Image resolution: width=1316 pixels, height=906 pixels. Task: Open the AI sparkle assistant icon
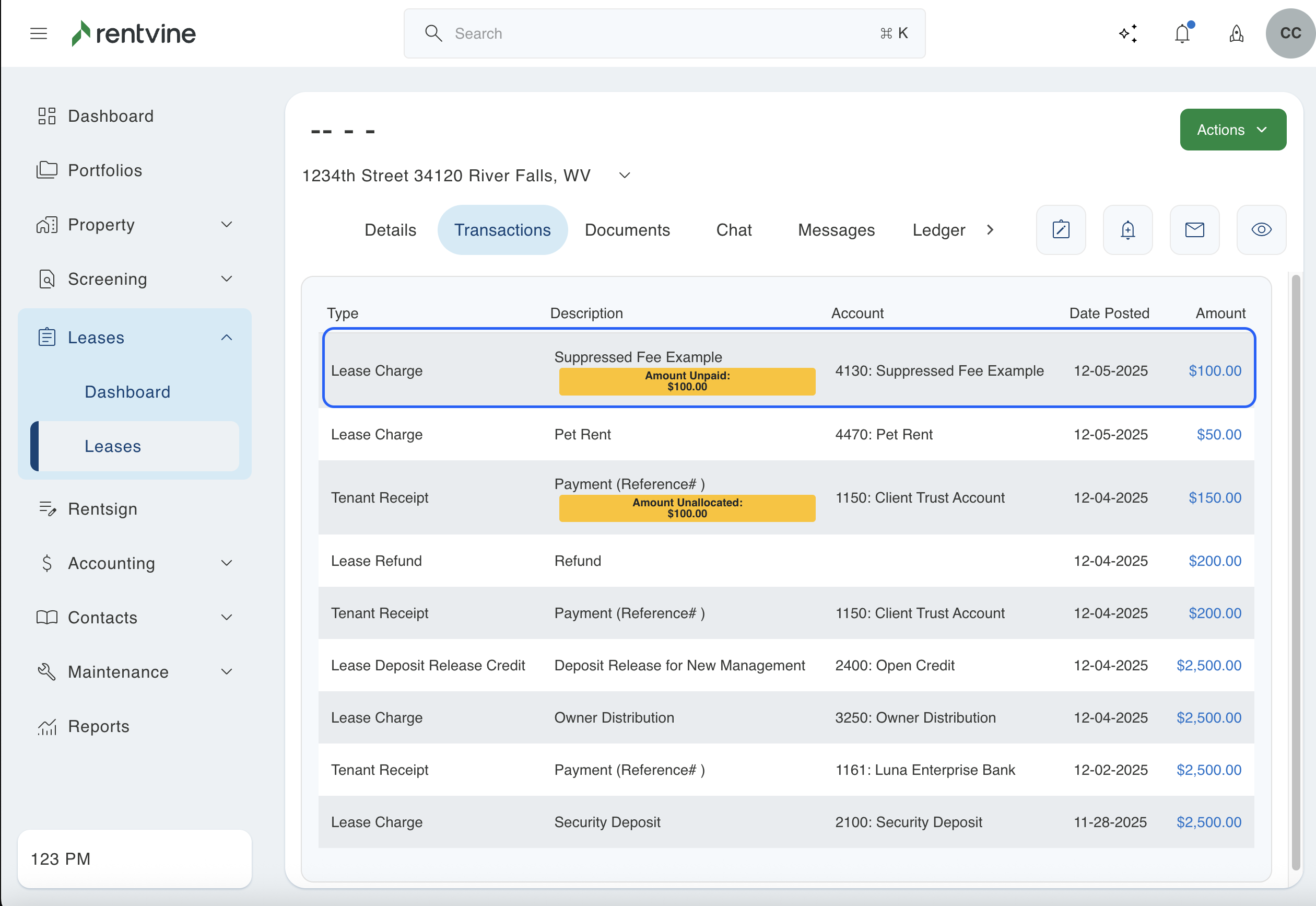(x=1128, y=33)
